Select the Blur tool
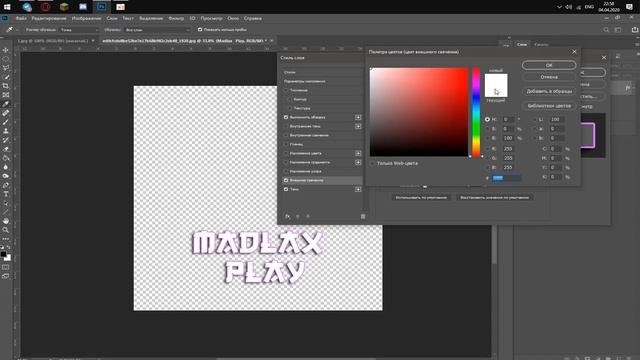Image resolution: width=640 pixels, height=360 pixels. point(6,167)
